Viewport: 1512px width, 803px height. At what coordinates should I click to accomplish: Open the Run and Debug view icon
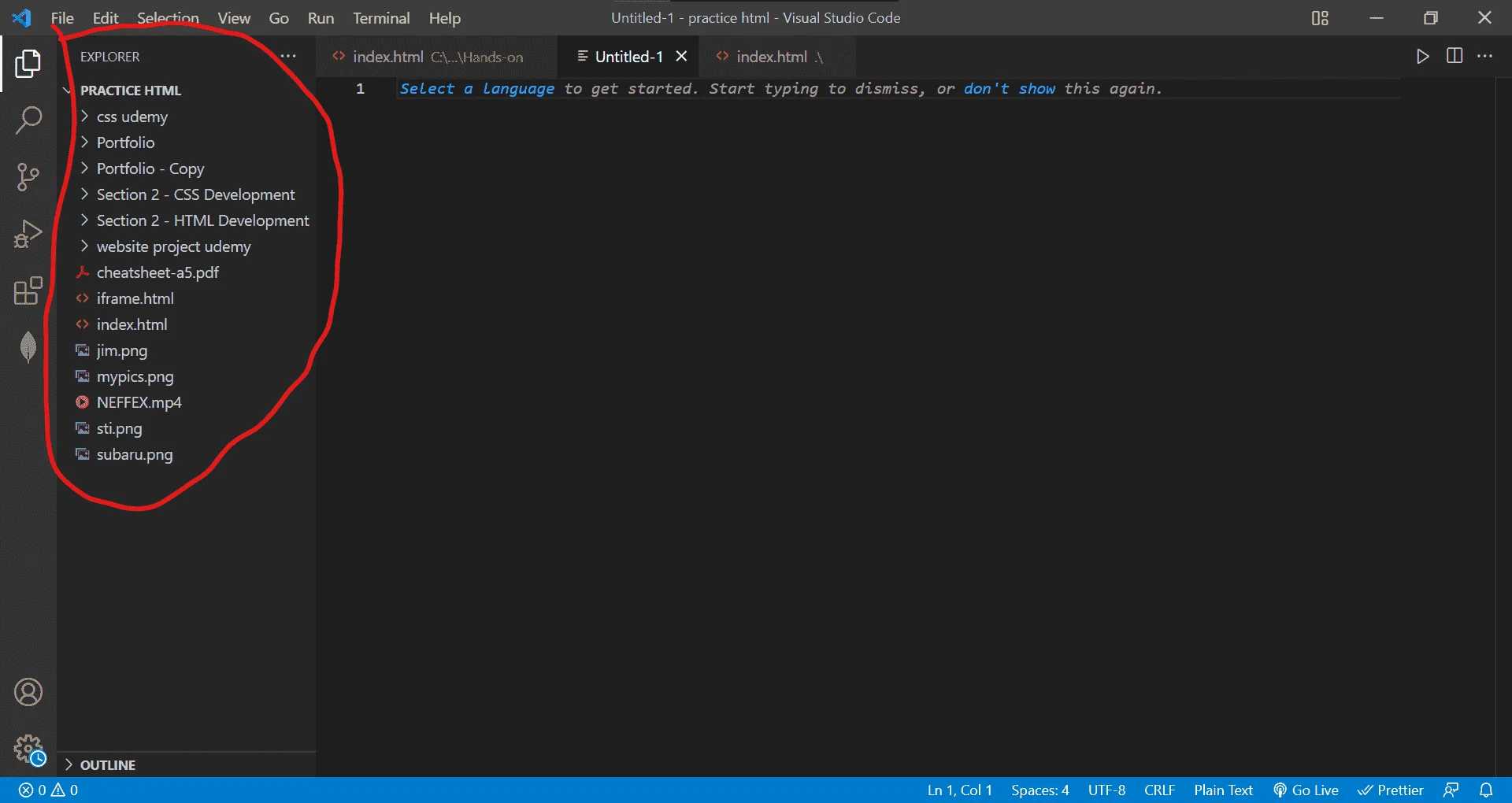(x=28, y=234)
